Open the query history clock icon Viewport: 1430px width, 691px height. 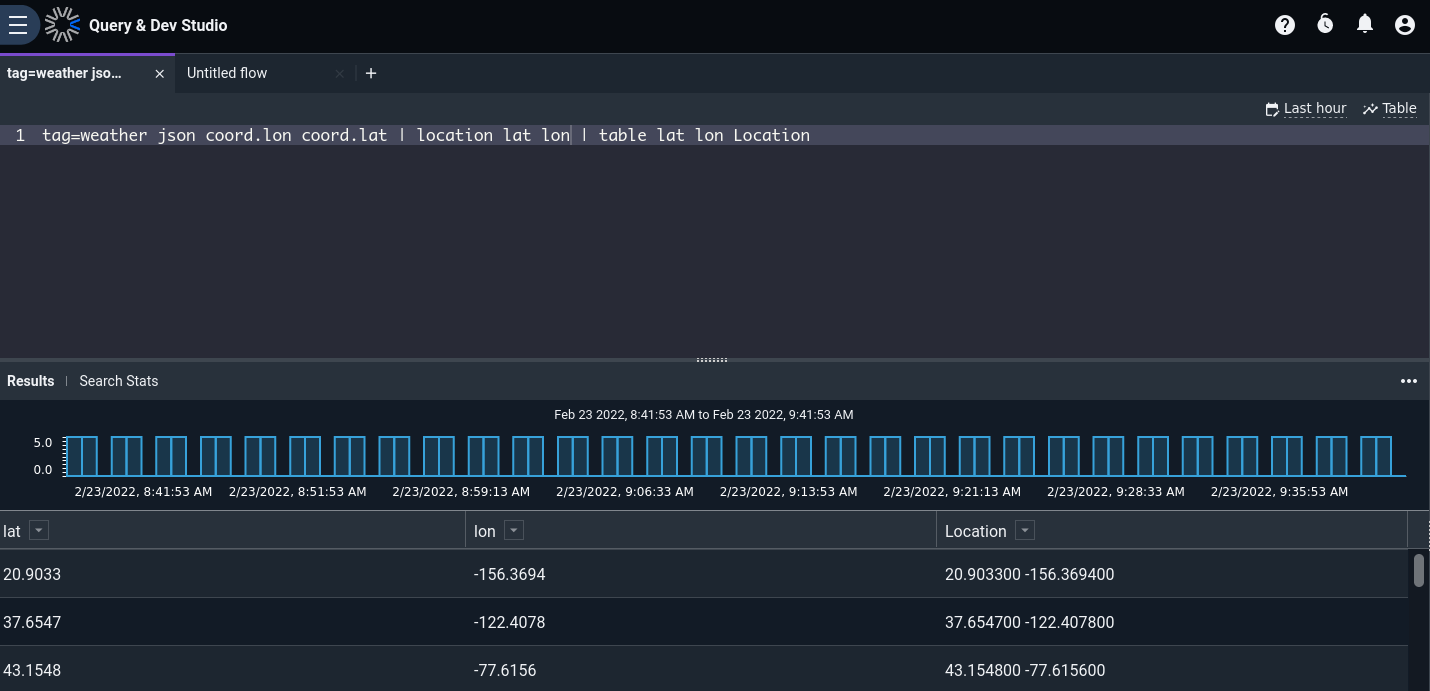(x=1325, y=24)
